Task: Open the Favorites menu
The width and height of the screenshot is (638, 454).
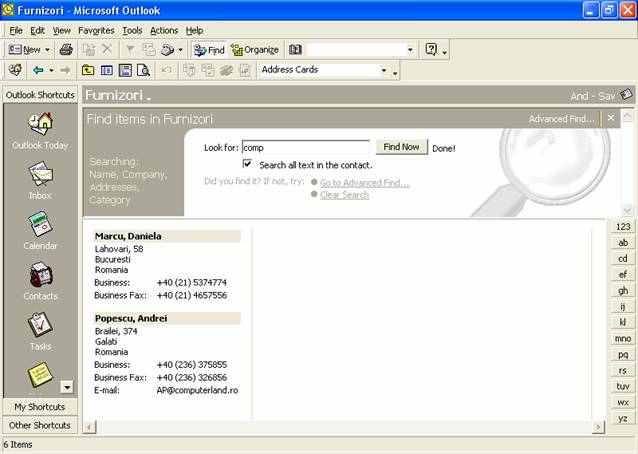Action: pyautogui.click(x=96, y=31)
